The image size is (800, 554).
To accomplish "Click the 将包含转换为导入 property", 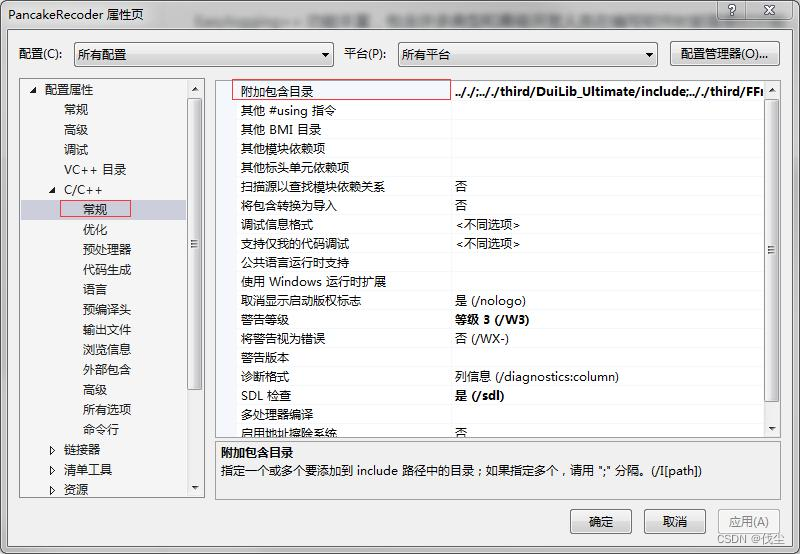I will coord(289,206).
